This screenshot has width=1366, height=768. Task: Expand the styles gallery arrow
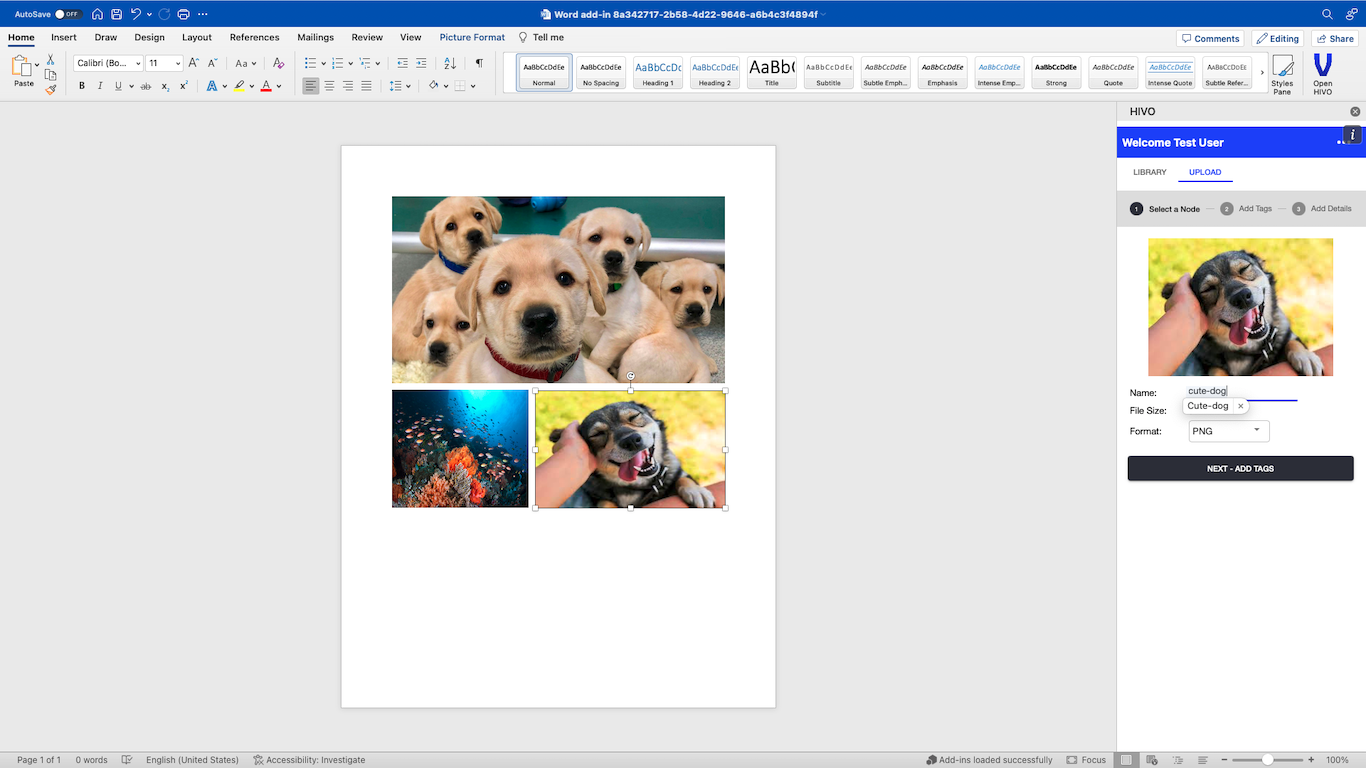coord(1261,72)
